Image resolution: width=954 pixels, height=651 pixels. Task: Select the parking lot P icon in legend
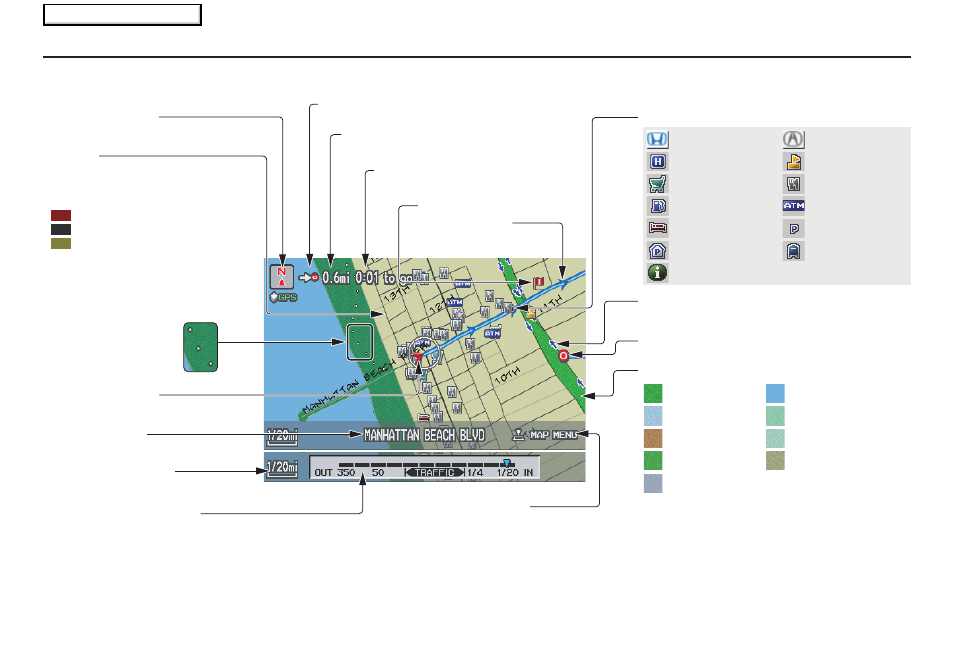[793, 229]
